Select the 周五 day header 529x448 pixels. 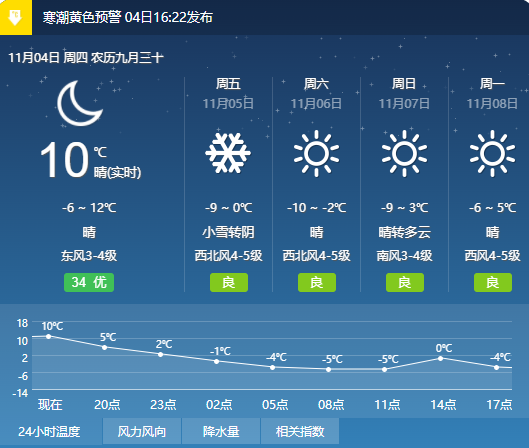(x=228, y=84)
